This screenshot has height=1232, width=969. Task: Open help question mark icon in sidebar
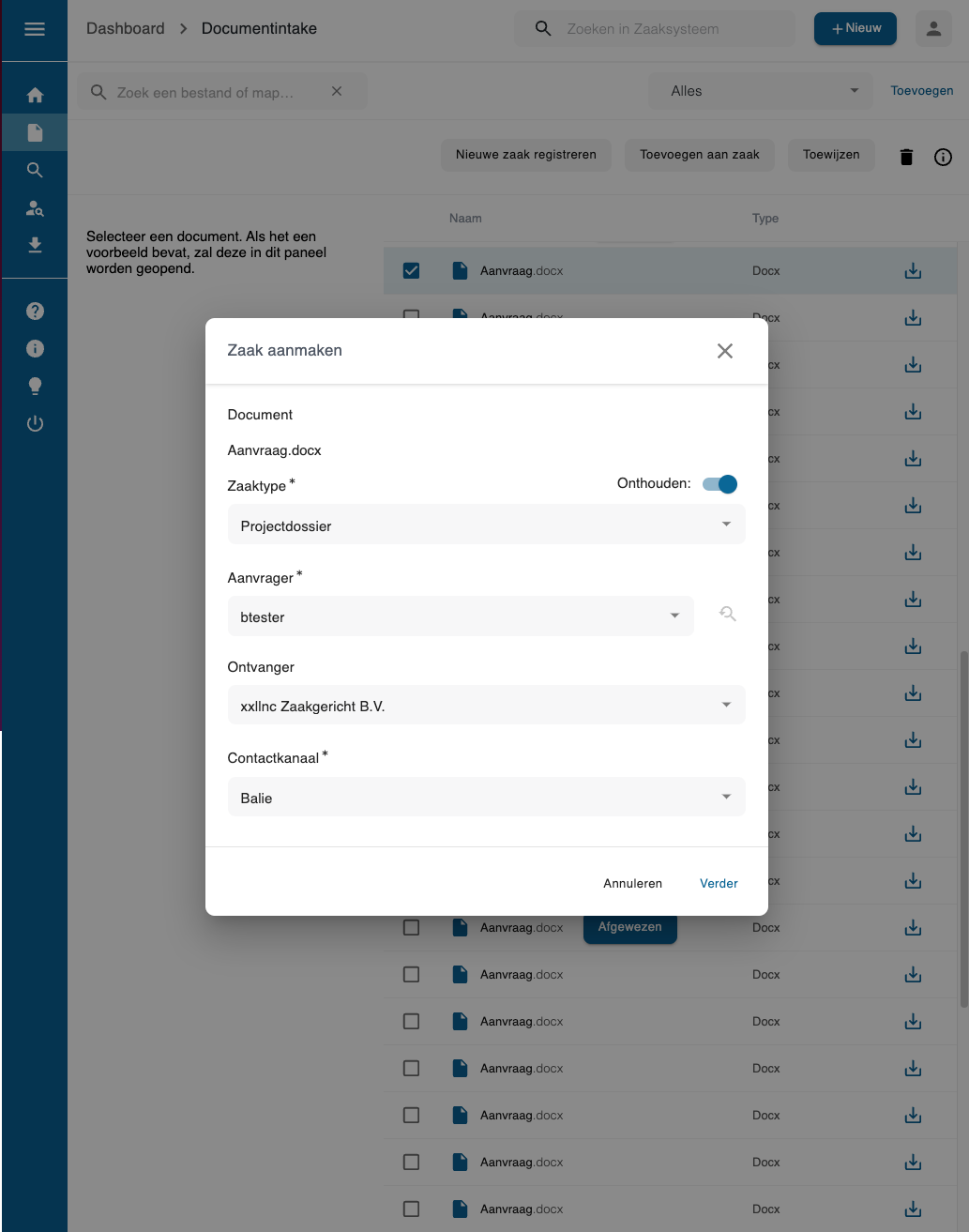[35, 312]
